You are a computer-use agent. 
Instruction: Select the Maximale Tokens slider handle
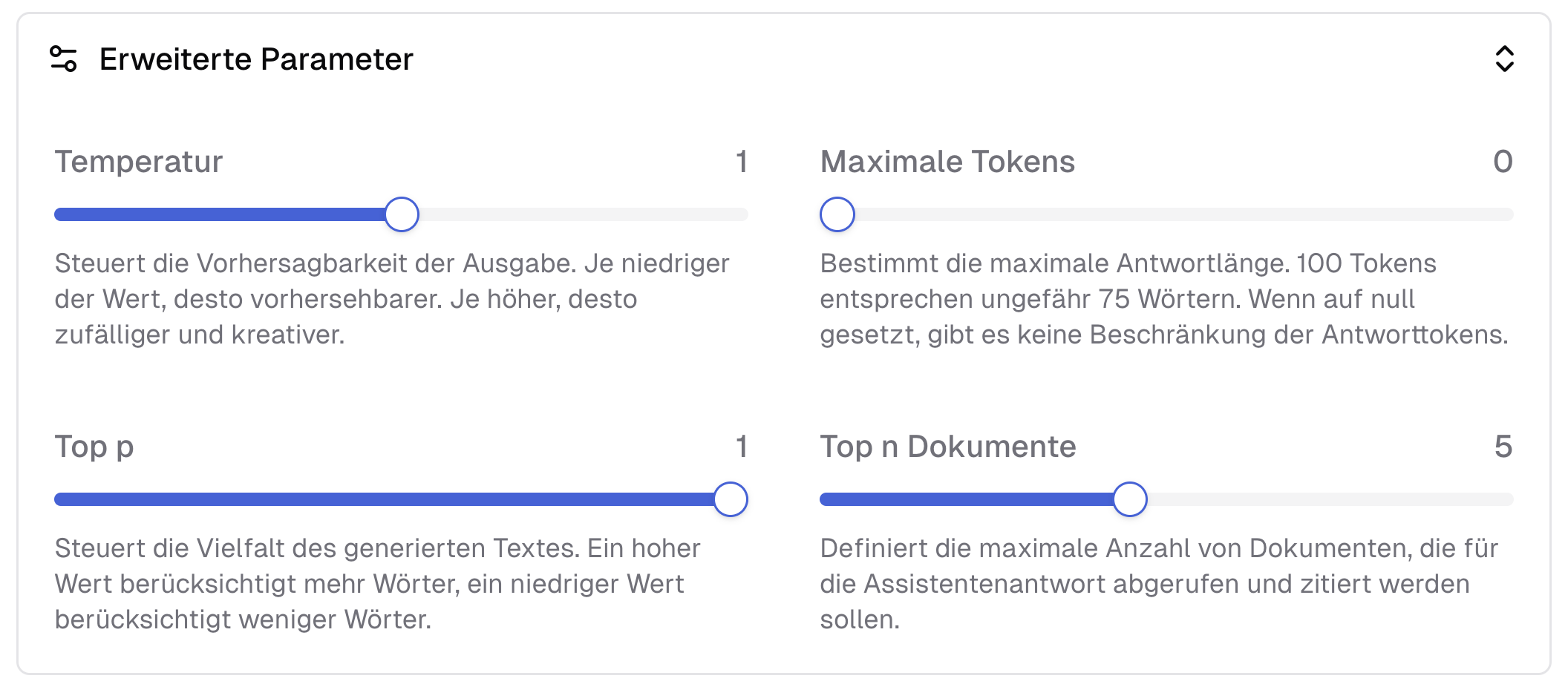[837, 214]
